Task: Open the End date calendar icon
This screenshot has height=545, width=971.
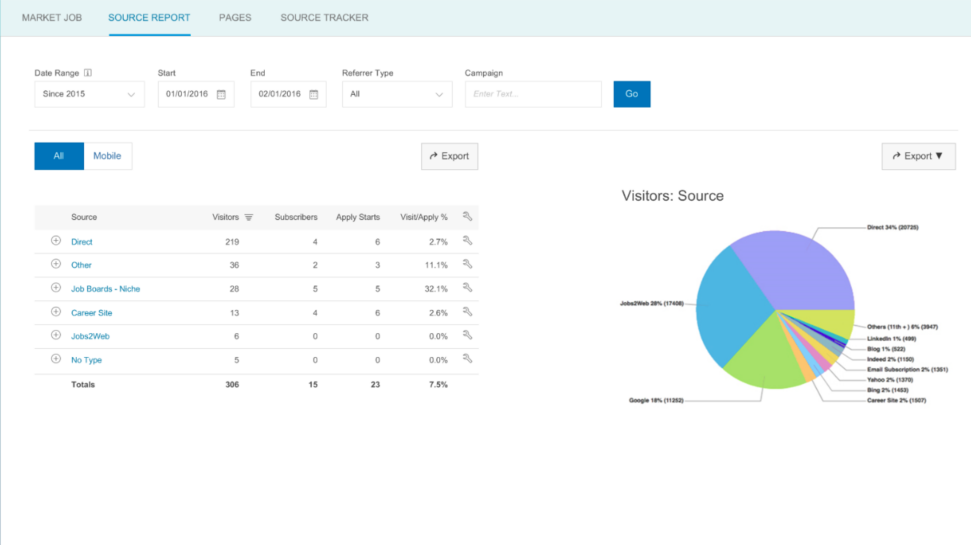Action: point(313,94)
